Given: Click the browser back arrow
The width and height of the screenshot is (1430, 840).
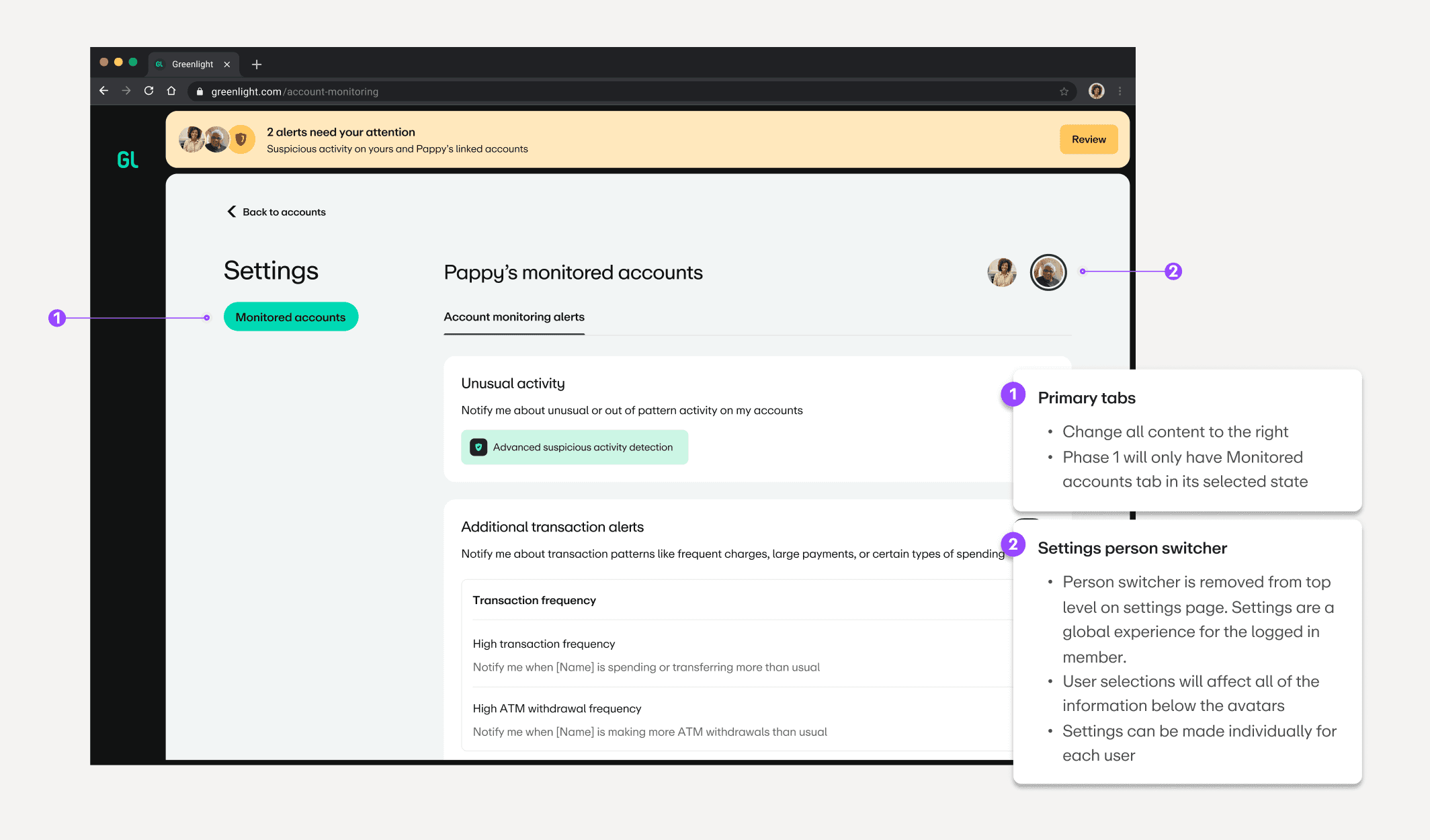Looking at the screenshot, I should [103, 91].
